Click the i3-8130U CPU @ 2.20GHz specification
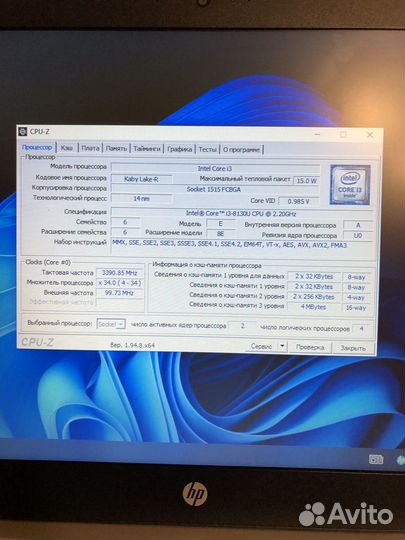Screen dimensions: 405x540 click(x=241, y=214)
